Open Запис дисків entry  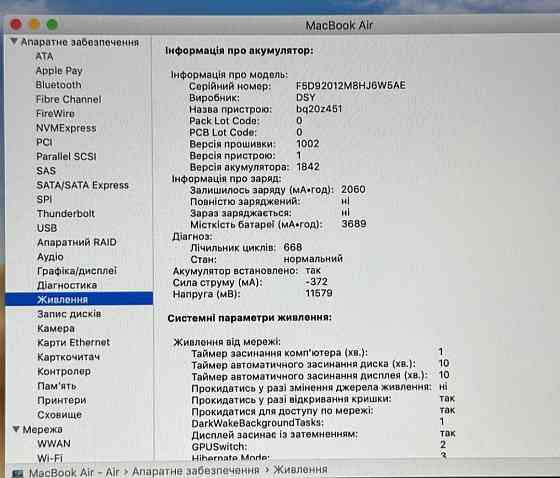pos(69,314)
